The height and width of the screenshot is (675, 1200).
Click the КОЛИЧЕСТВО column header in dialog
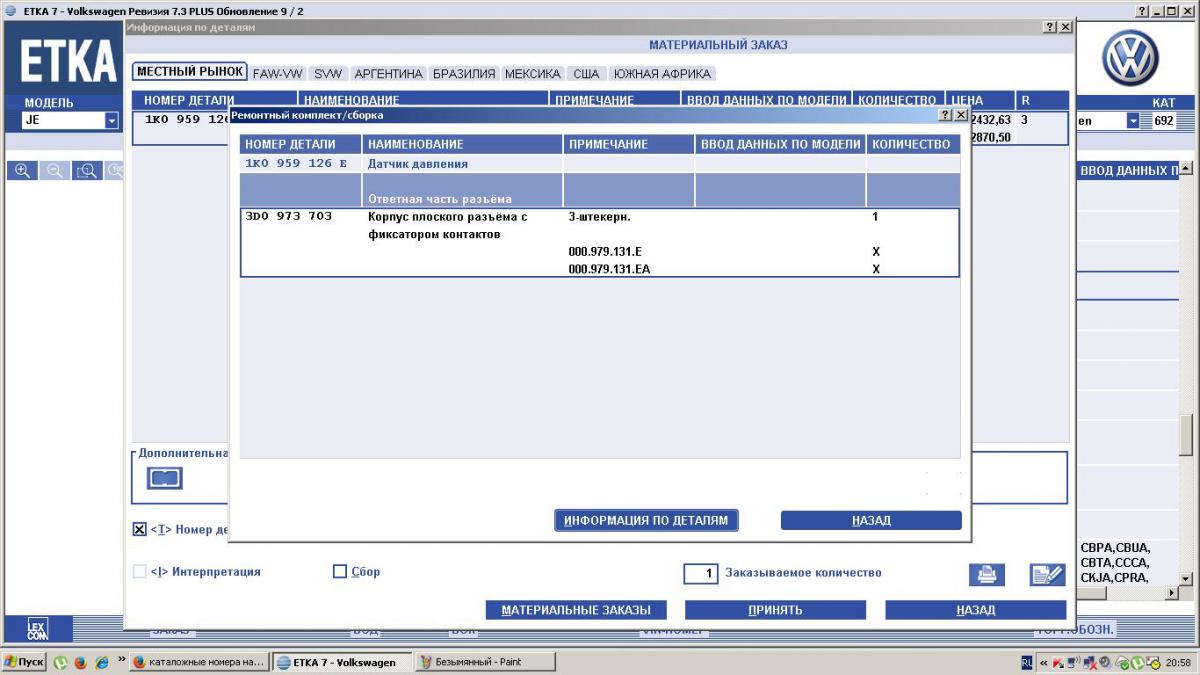(x=913, y=144)
